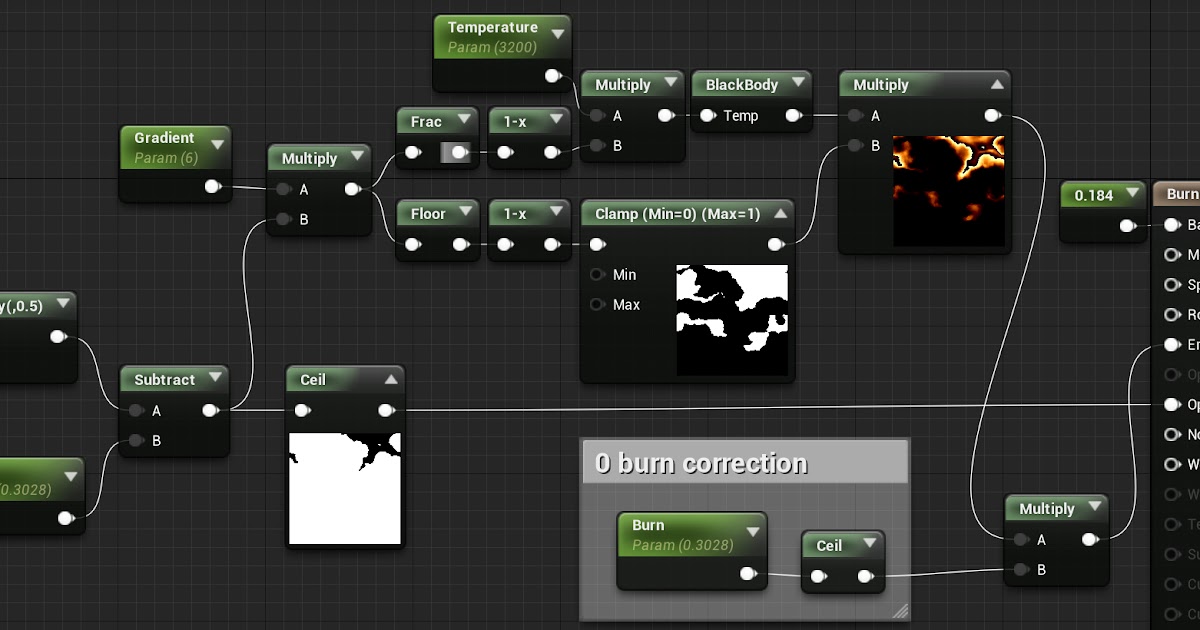Viewport: 1200px width, 630px height.
Task: Click the Temperature parameter's output pin
Action: coord(553,74)
